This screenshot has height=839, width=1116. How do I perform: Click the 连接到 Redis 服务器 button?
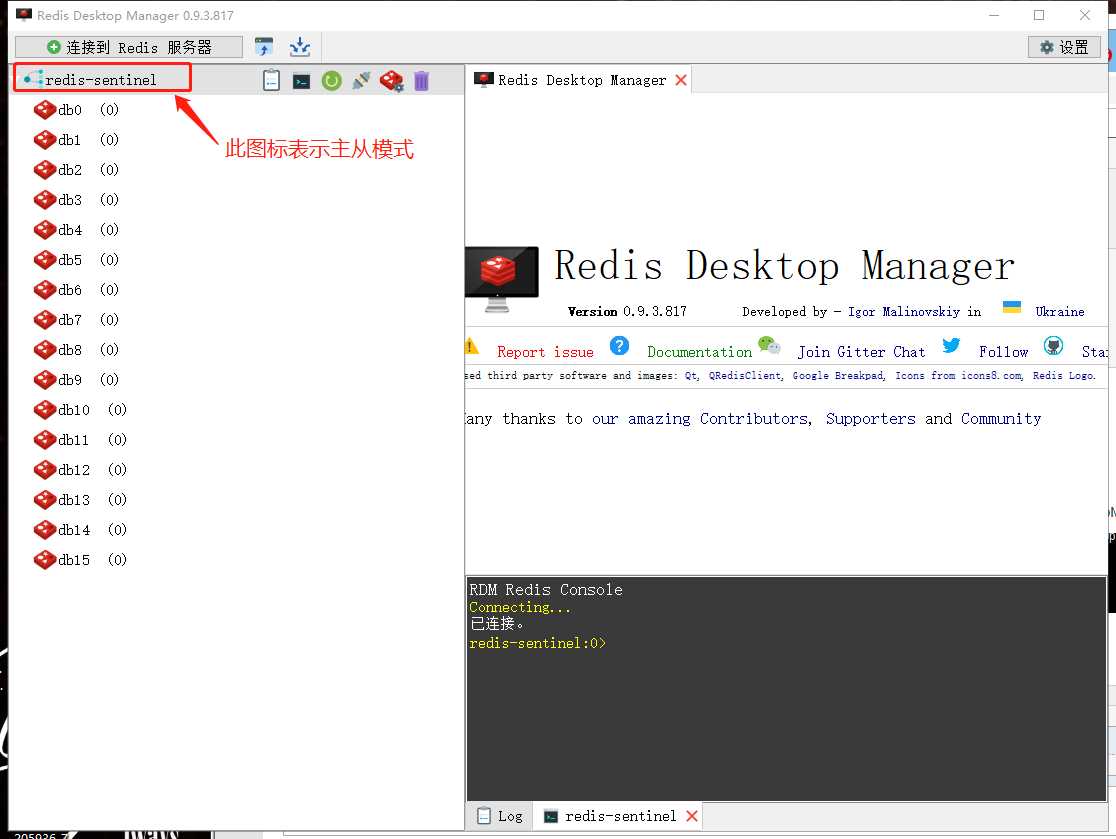pyautogui.click(x=129, y=47)
